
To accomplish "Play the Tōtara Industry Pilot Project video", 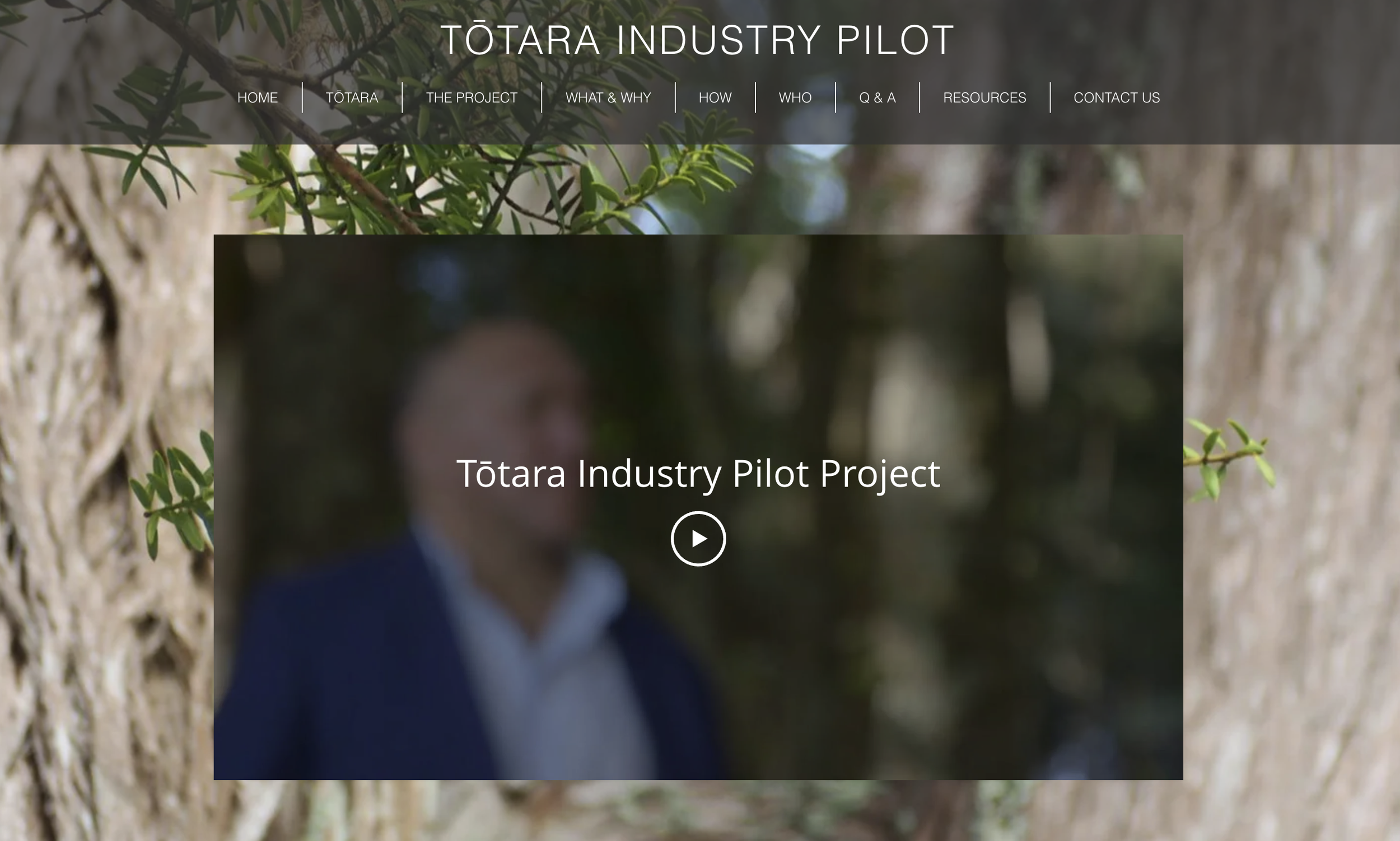I will tap(698, 539).
